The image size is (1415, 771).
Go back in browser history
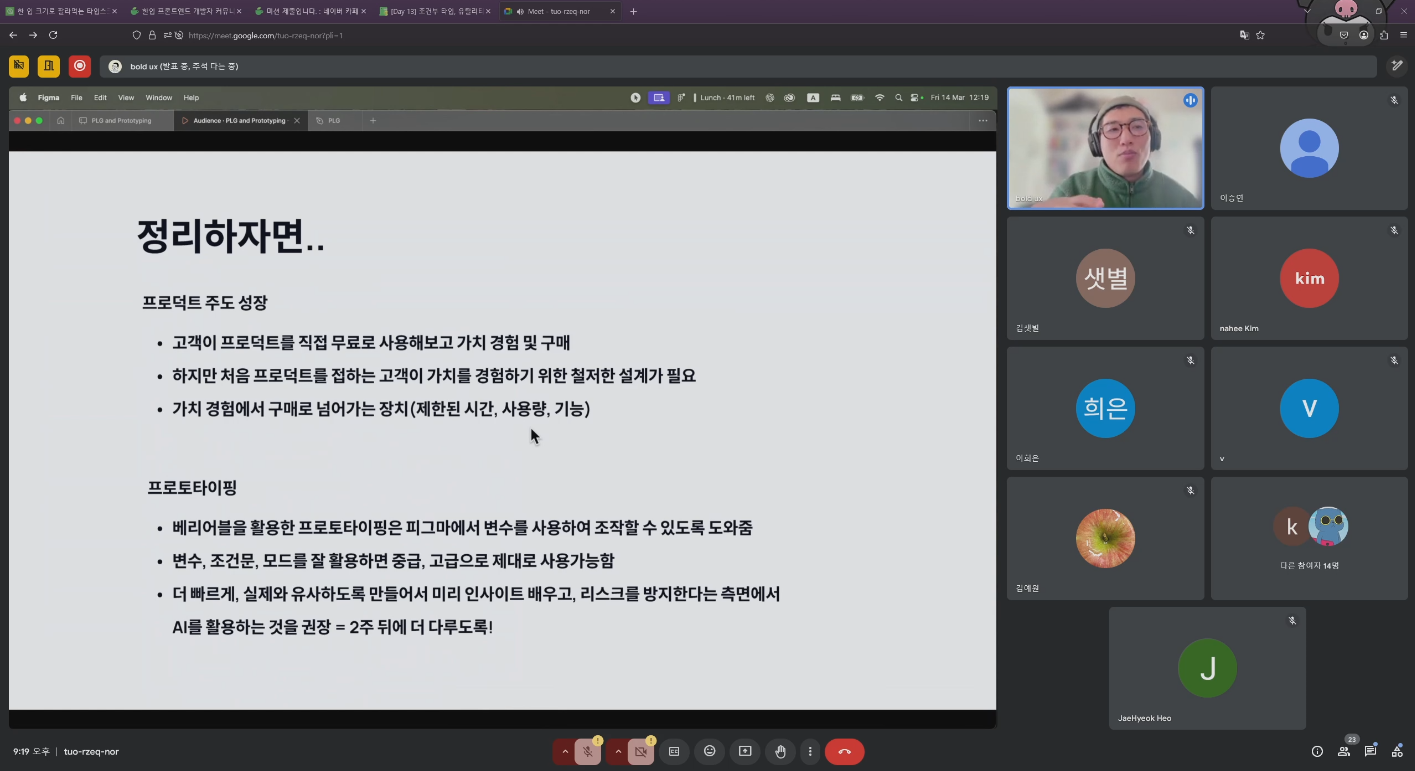(13, 35)
